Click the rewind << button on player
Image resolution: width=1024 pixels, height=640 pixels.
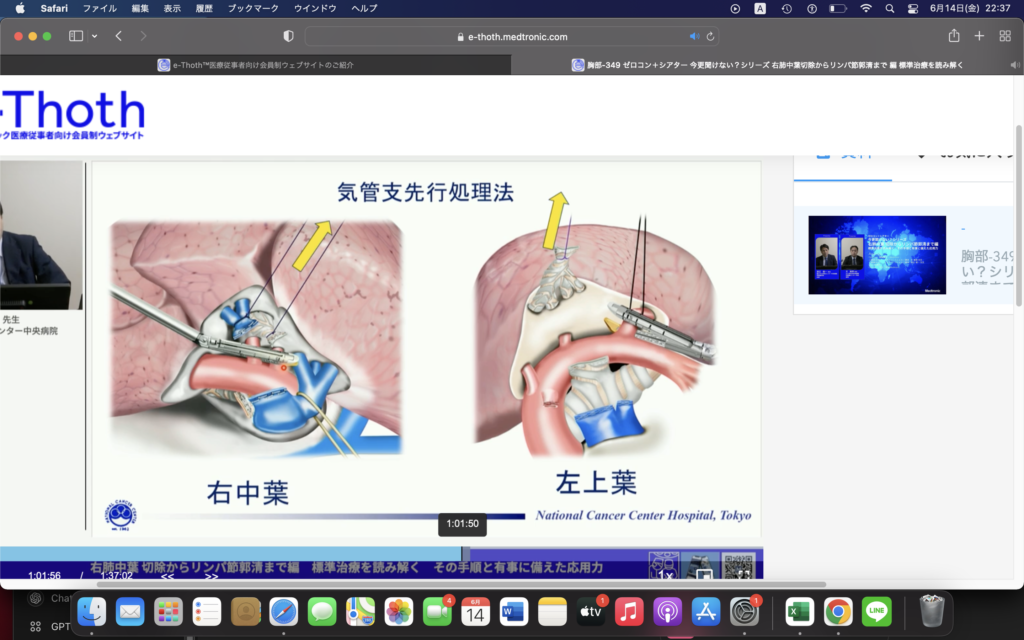[168, 575]
